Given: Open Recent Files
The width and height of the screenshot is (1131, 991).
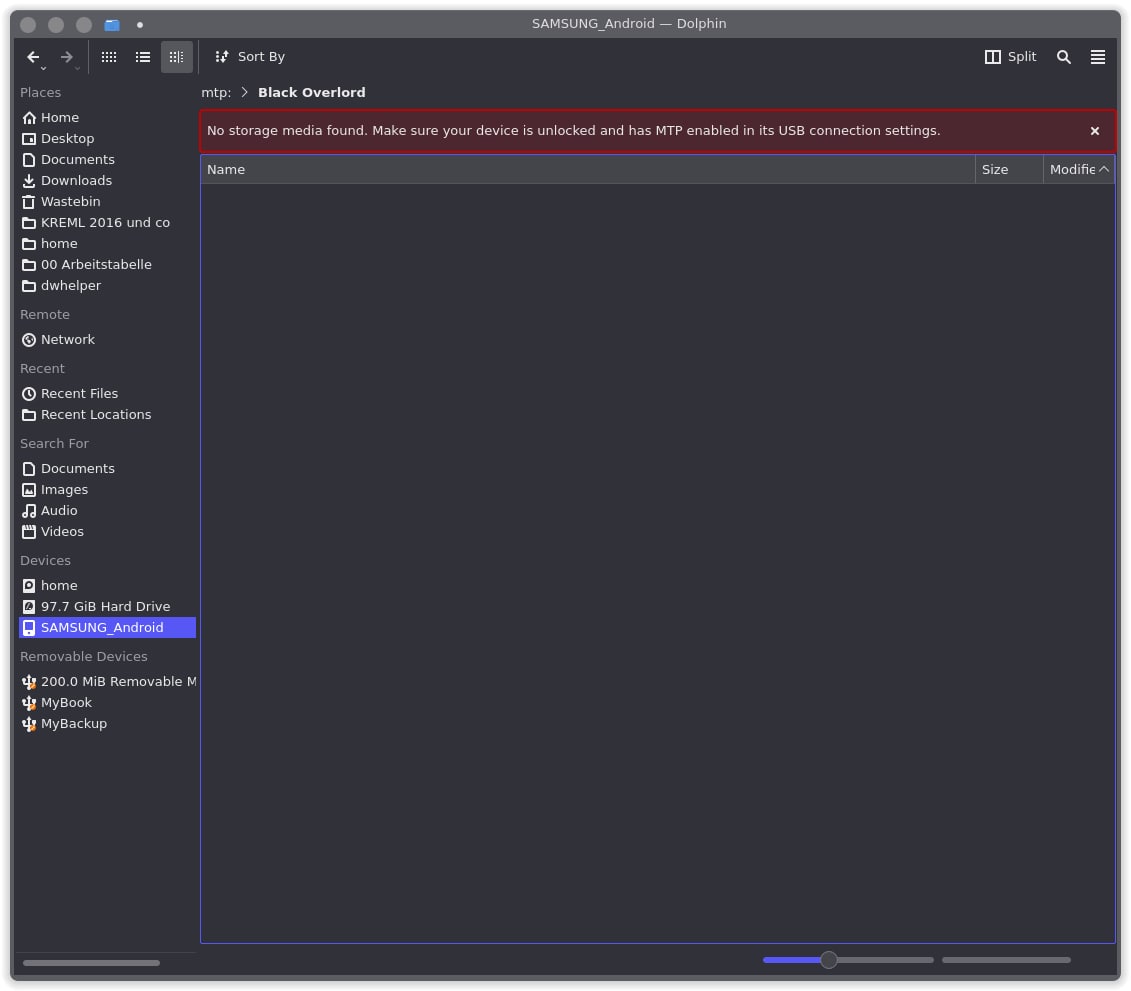Looking at the screenshot, I should [107, 394].
